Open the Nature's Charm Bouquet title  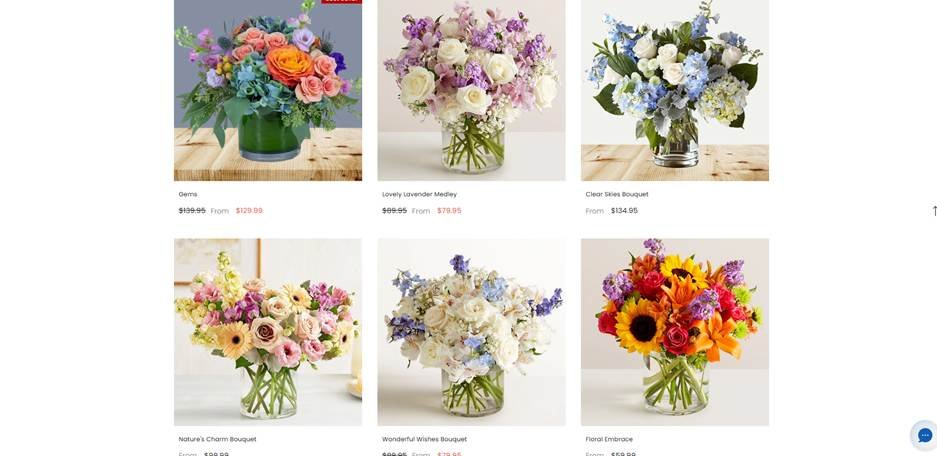pos(218,439)
